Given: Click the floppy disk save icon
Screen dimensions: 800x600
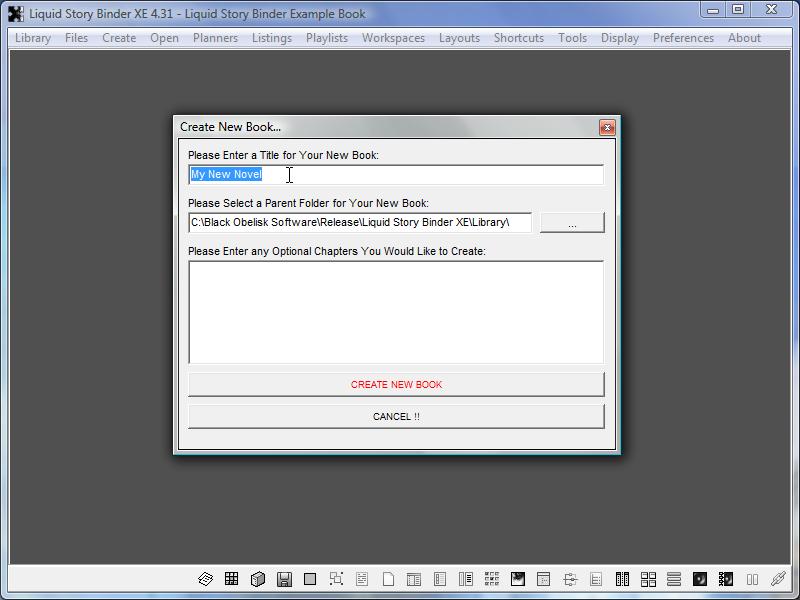Looking at the screenshot, I should pyautogui.click(x=284, y=579).
